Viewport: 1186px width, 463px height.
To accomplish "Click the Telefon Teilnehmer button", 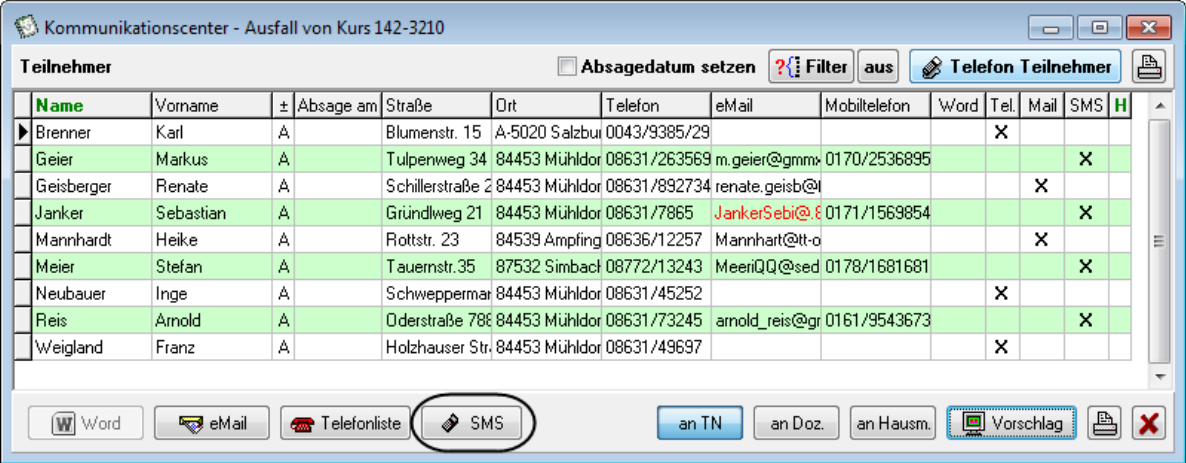I will [x=1015, y=67].
